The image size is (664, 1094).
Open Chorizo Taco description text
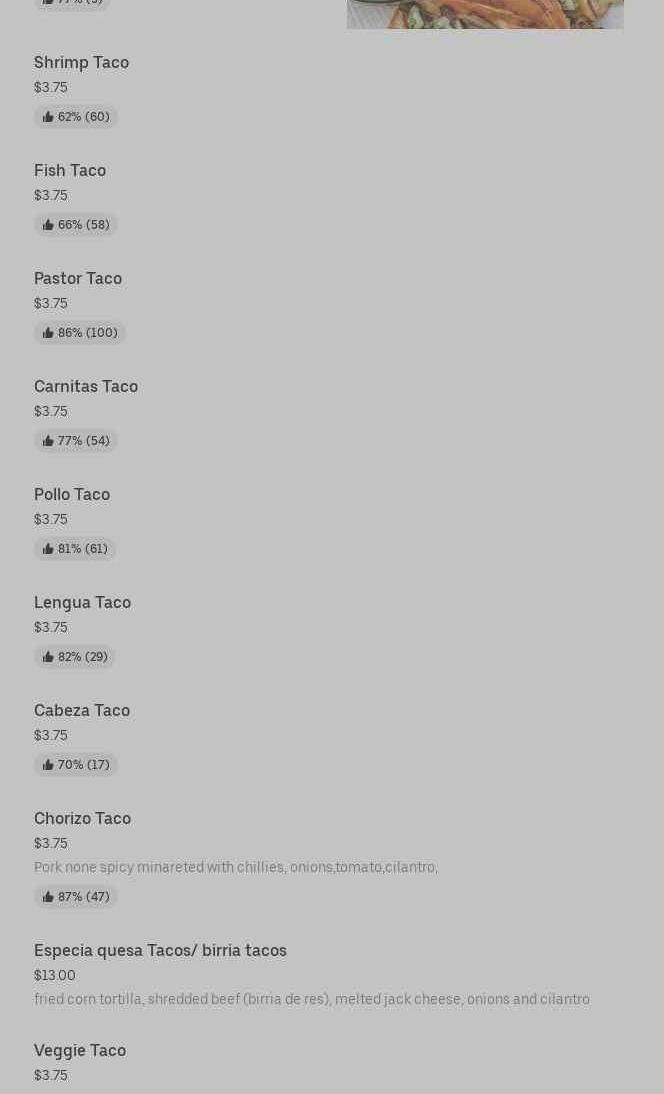coord(235,867)
